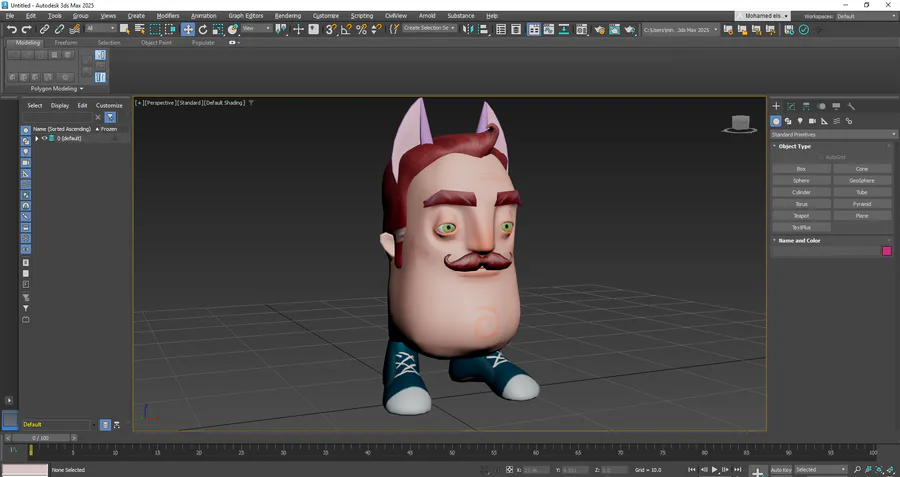Open the Graph Editors menu
Screen dimensions: 900x477
(x=246, y=15)
